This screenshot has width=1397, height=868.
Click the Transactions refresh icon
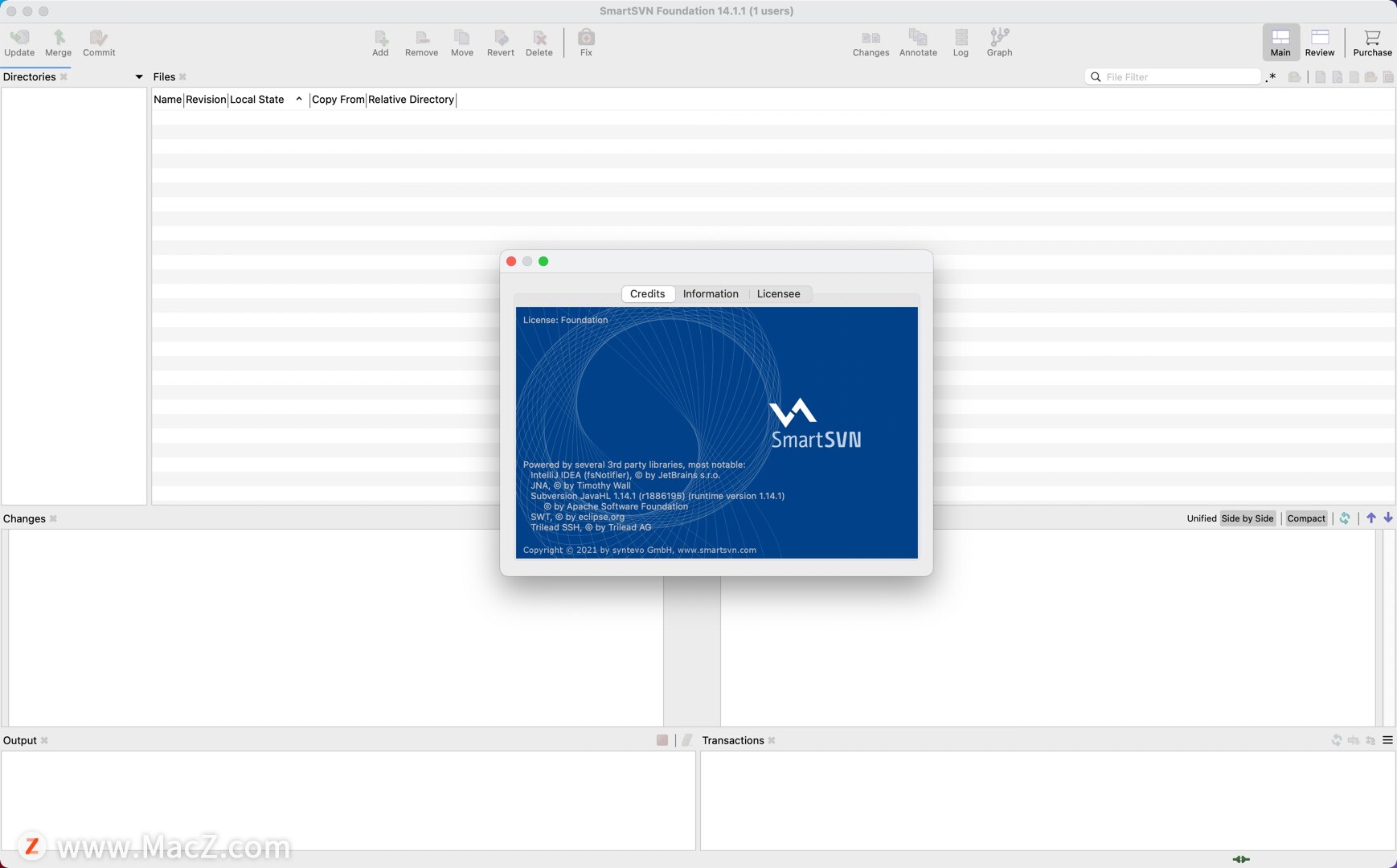(x=1337, y=740)
